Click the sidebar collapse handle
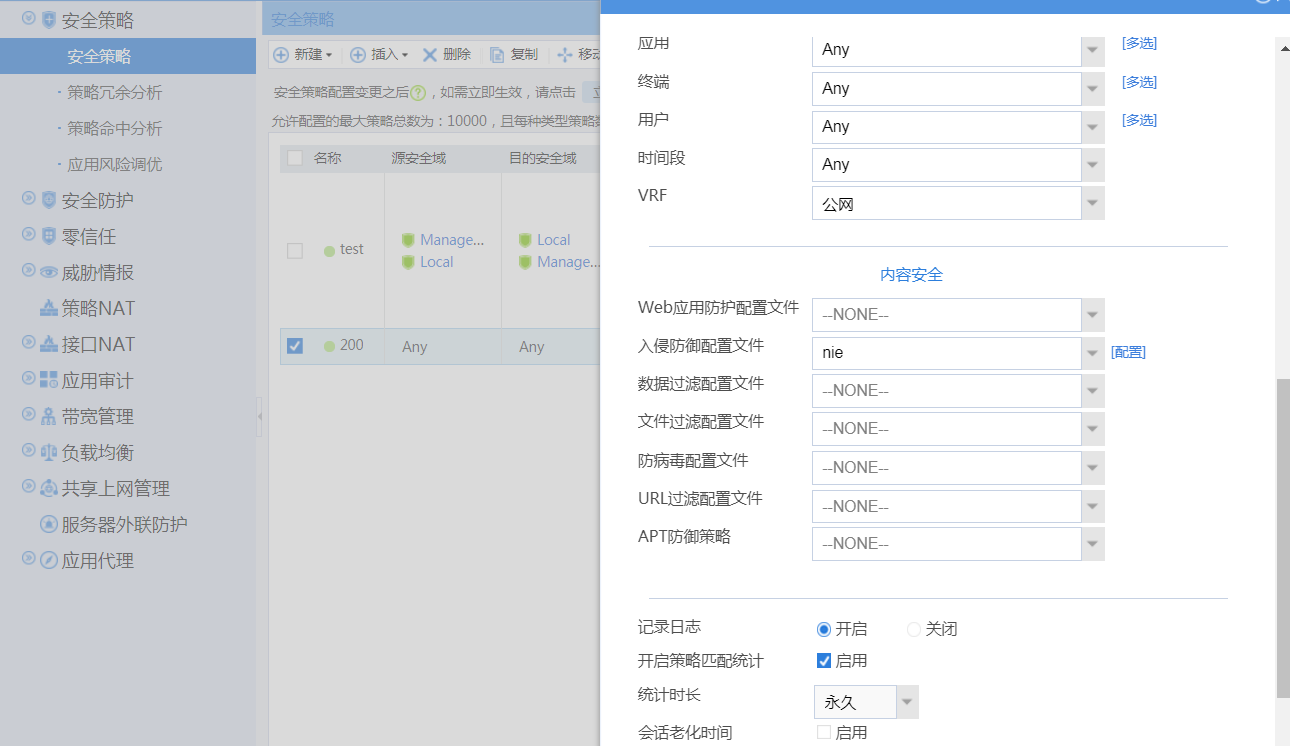This screenshot has width=1290, height=746. click(x=259, y=416)
